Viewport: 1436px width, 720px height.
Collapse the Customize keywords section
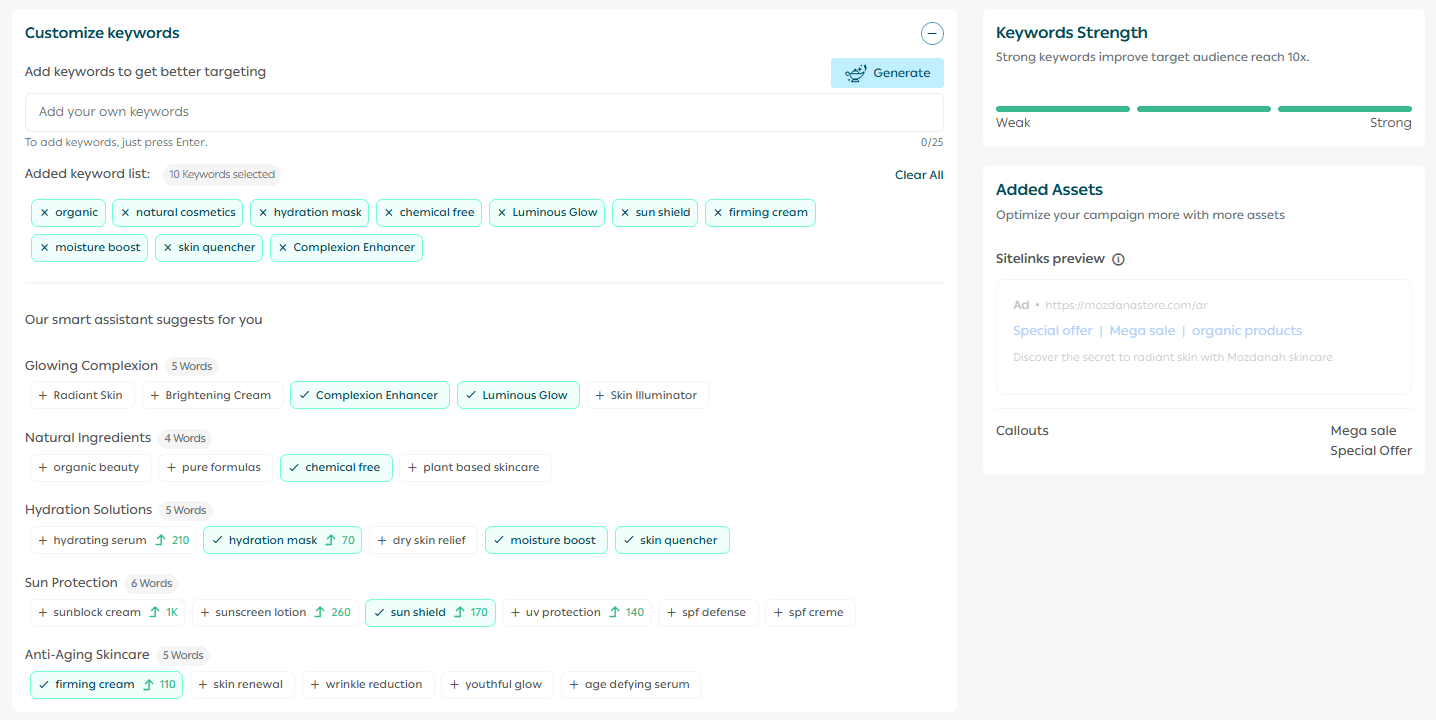tap(932, 34)
